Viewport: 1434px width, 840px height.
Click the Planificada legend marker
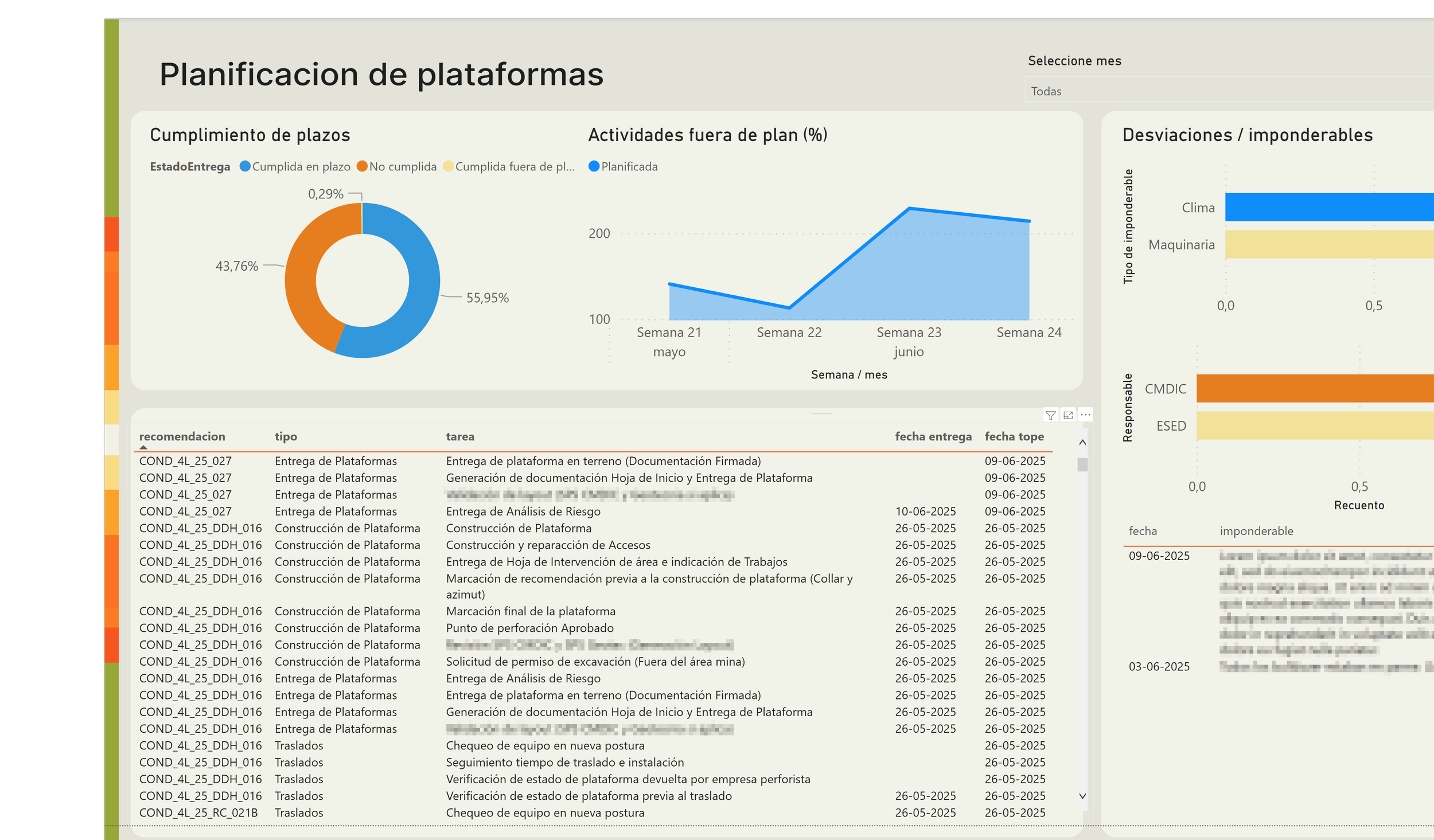tap(594, 166)
